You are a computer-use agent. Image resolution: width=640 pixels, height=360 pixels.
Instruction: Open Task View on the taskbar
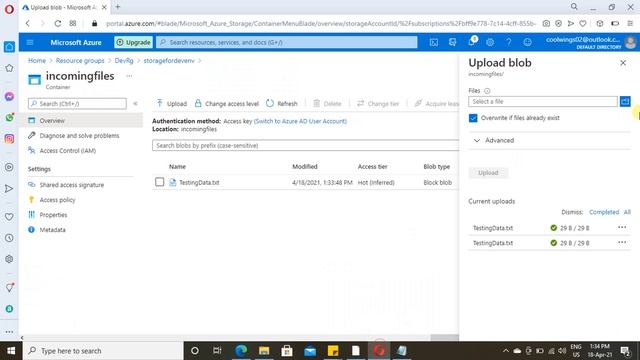click(x=217, y=351)
